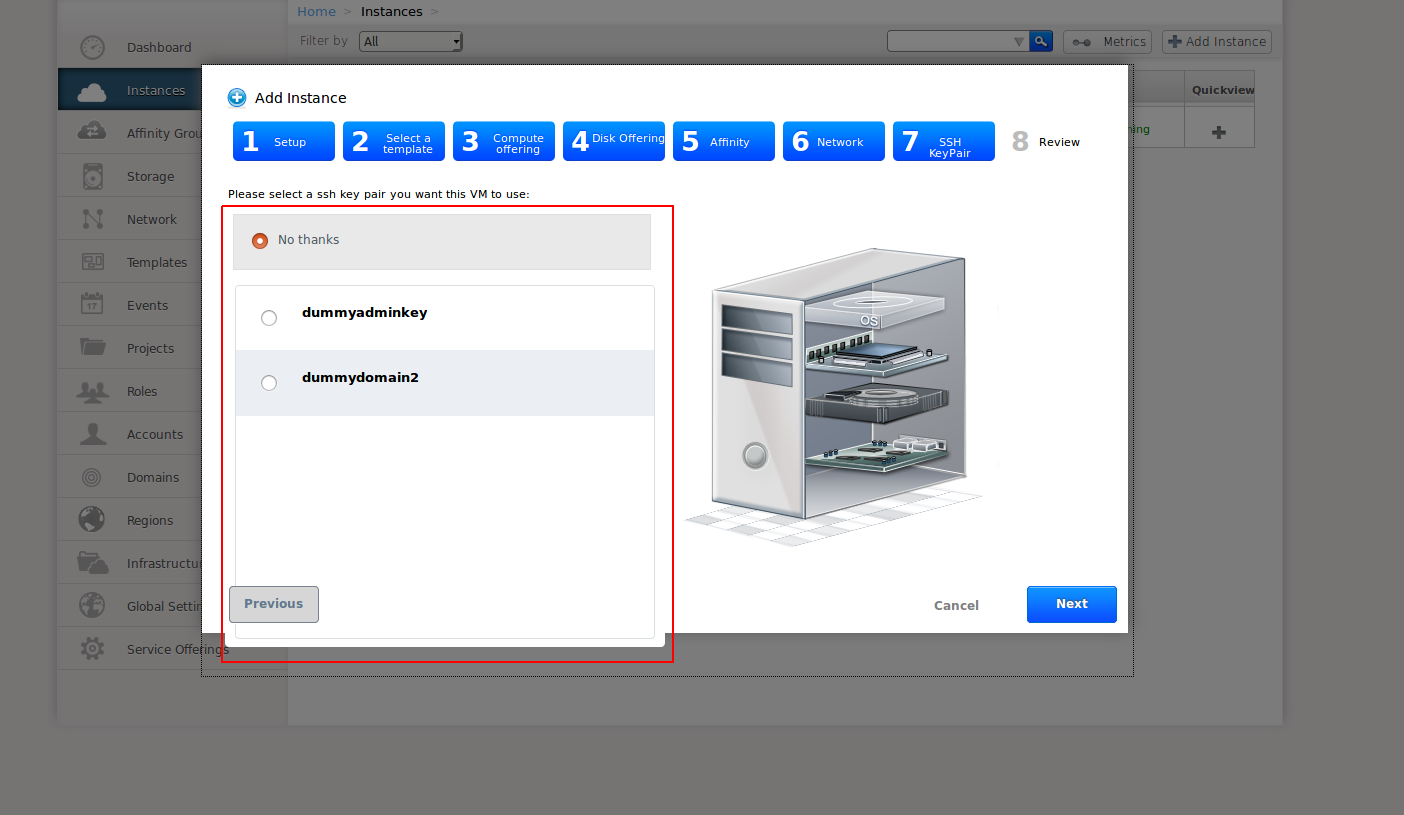Go to step 3 Compute offering

point(504,141)
